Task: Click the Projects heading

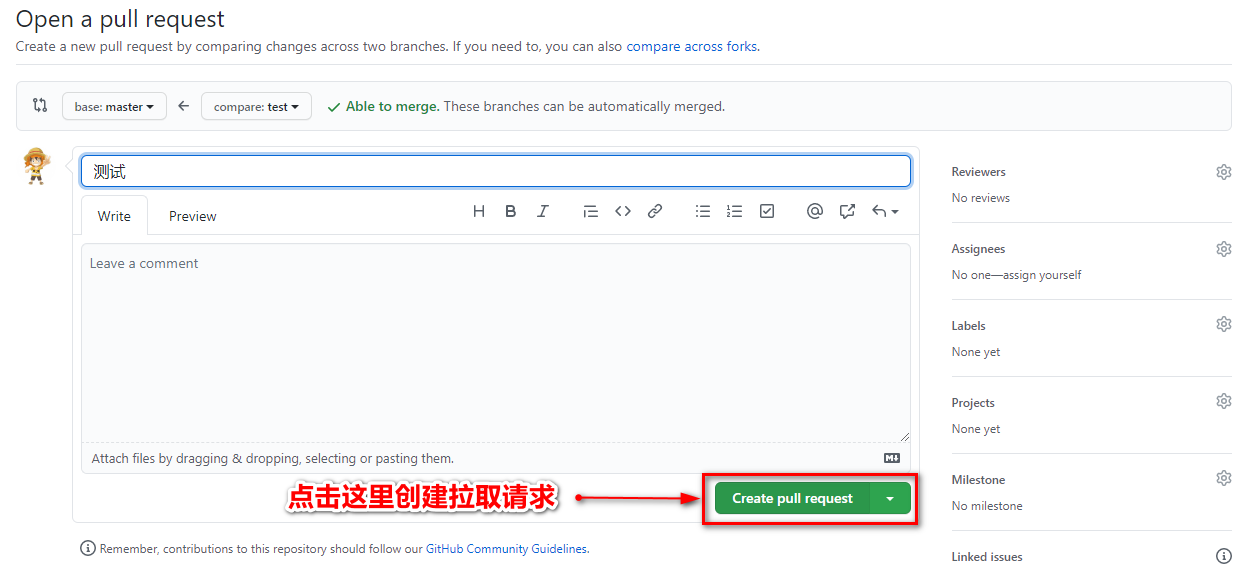Action: [x=973, y=403]
